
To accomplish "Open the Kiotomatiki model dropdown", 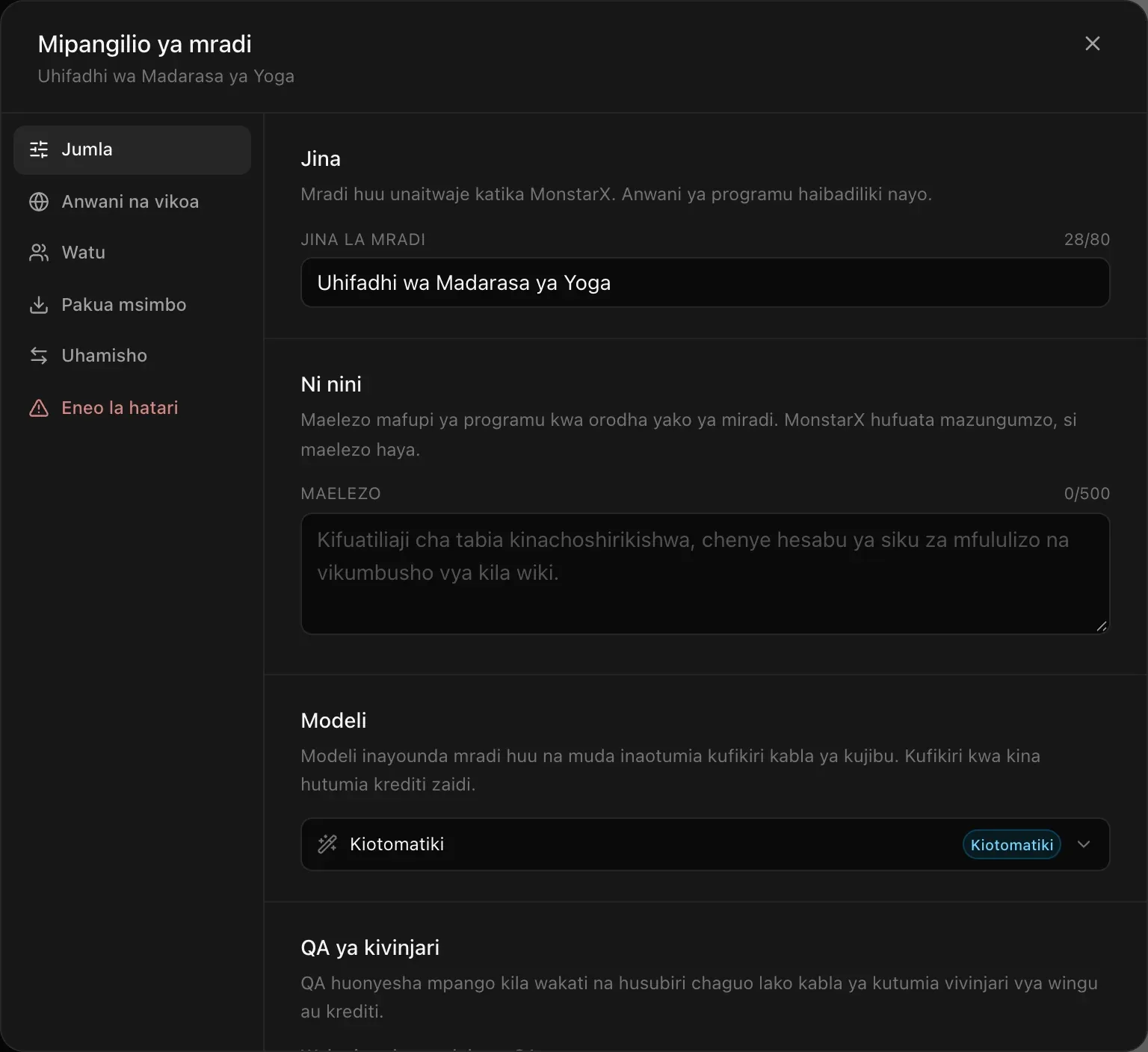I will coord(705,844).
